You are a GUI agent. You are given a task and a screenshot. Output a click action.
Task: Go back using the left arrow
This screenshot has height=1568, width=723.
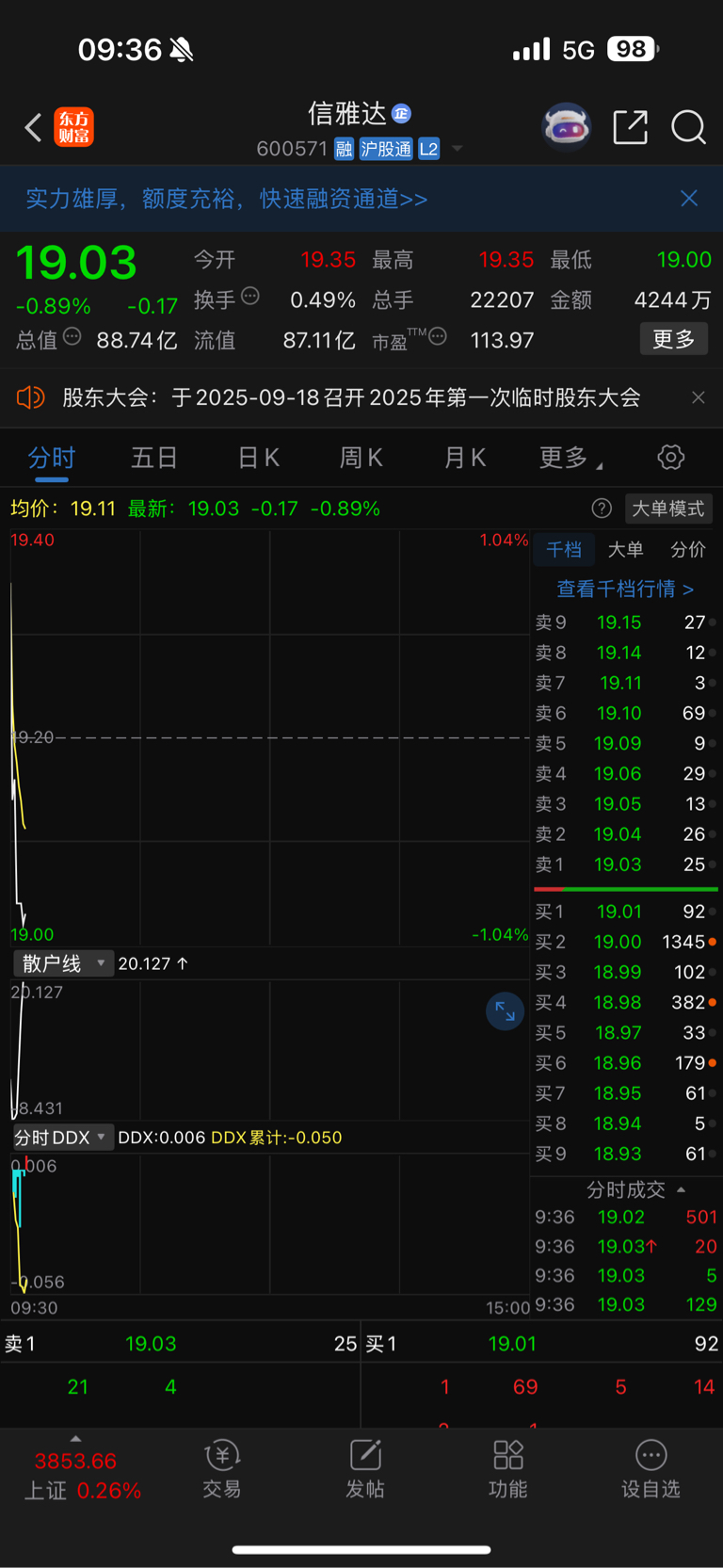coord(33,127)
